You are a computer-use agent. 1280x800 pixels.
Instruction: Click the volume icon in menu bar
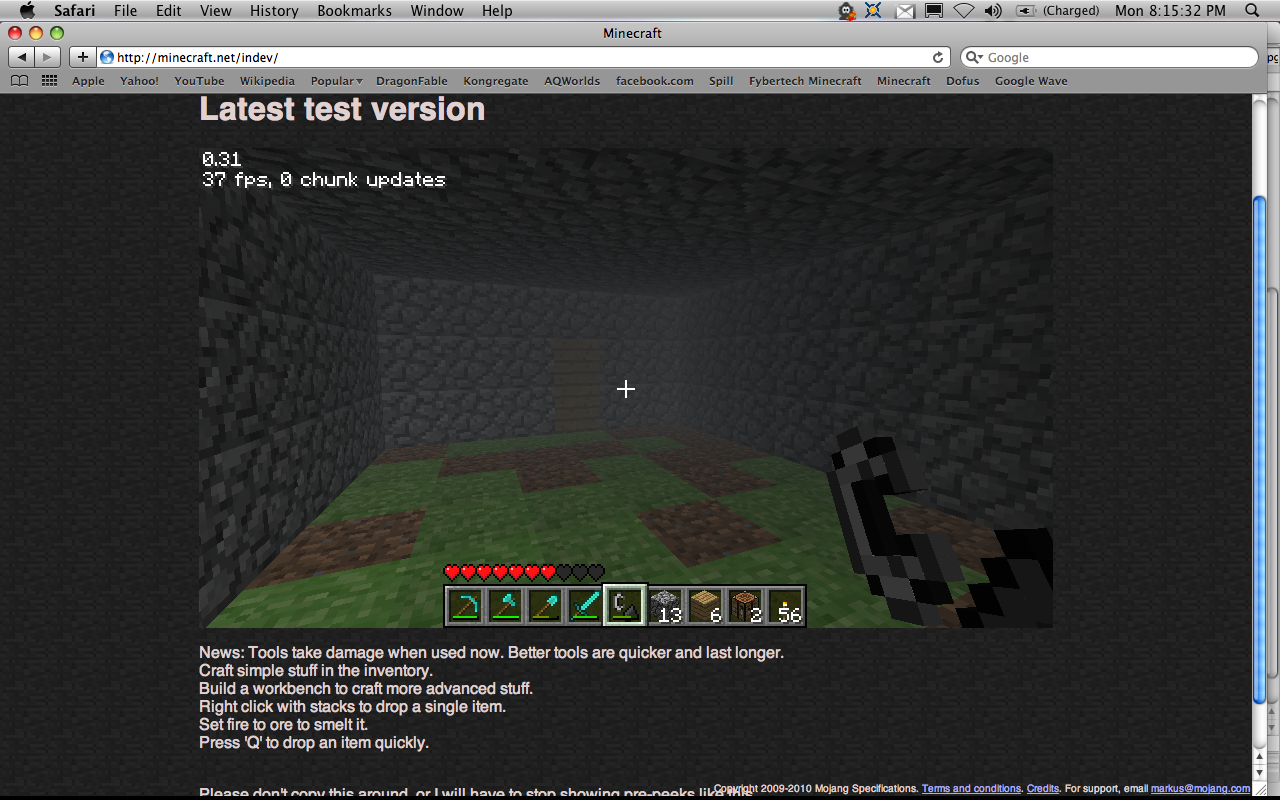(992, 11)
